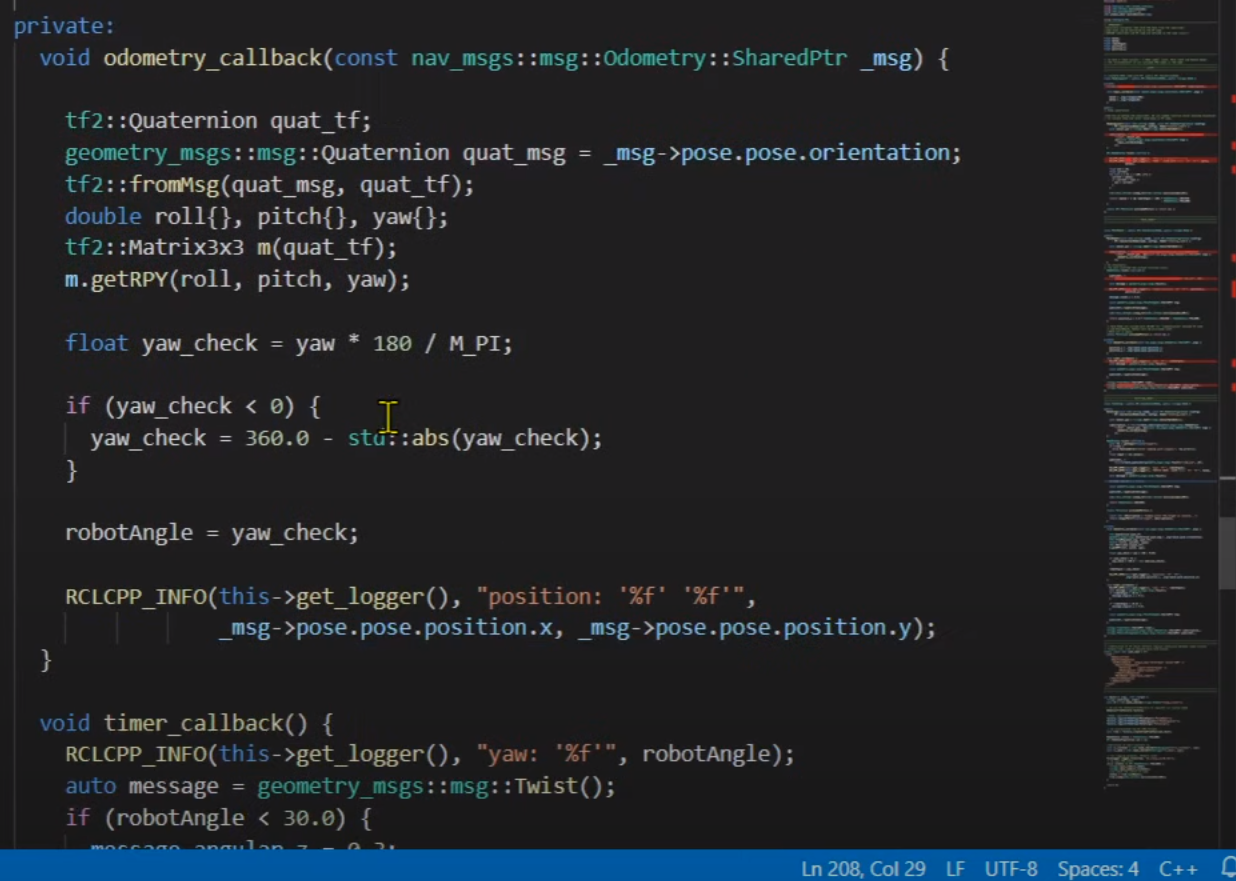Change the Spaces: 4 indentation setting
The width and height of the screenshot is (1236, 881).
tap(1098, 868)
